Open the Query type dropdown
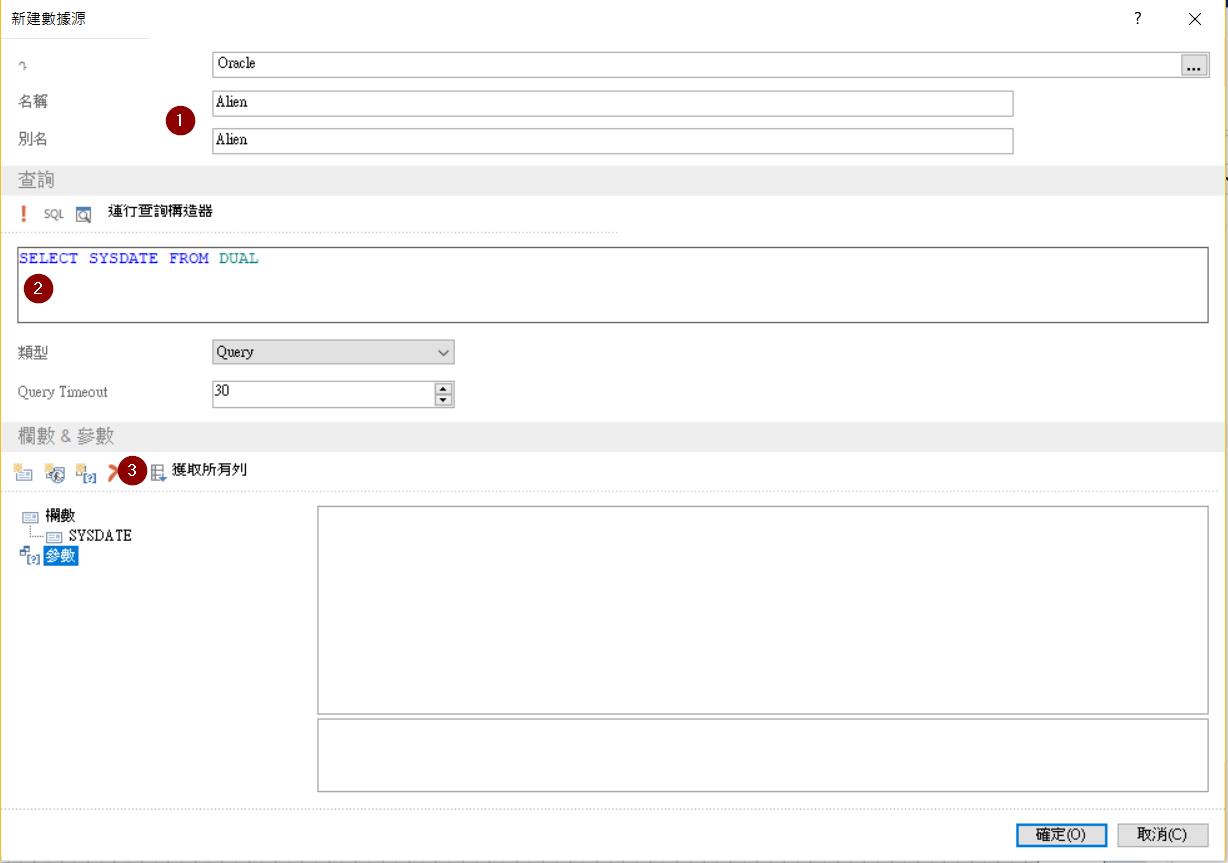The height and width of the screenshot is (863, 1228). (333, 352)
